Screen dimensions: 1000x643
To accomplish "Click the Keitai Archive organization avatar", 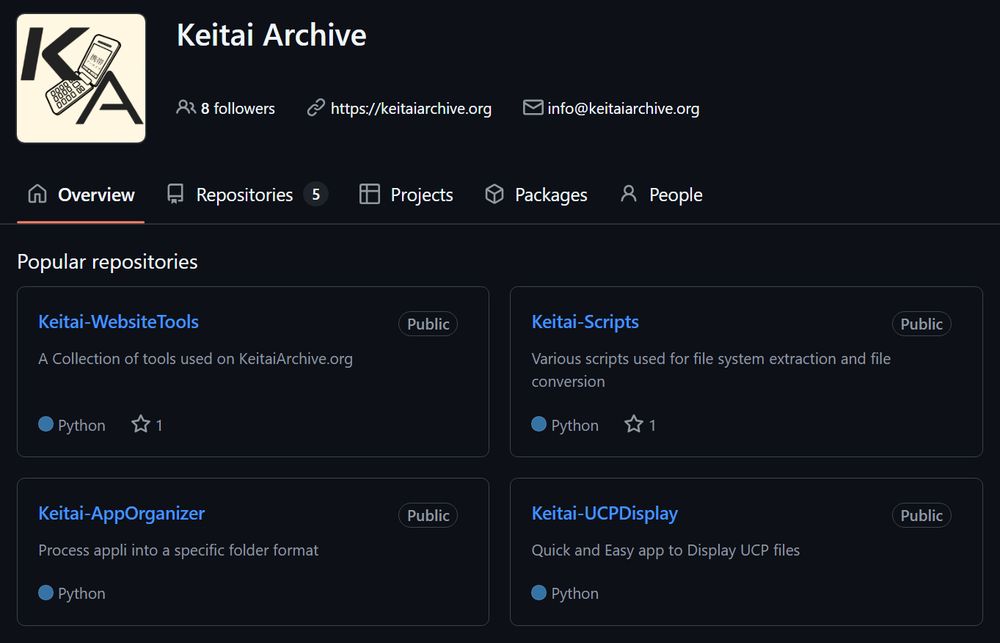I will (x=81, y=78).
